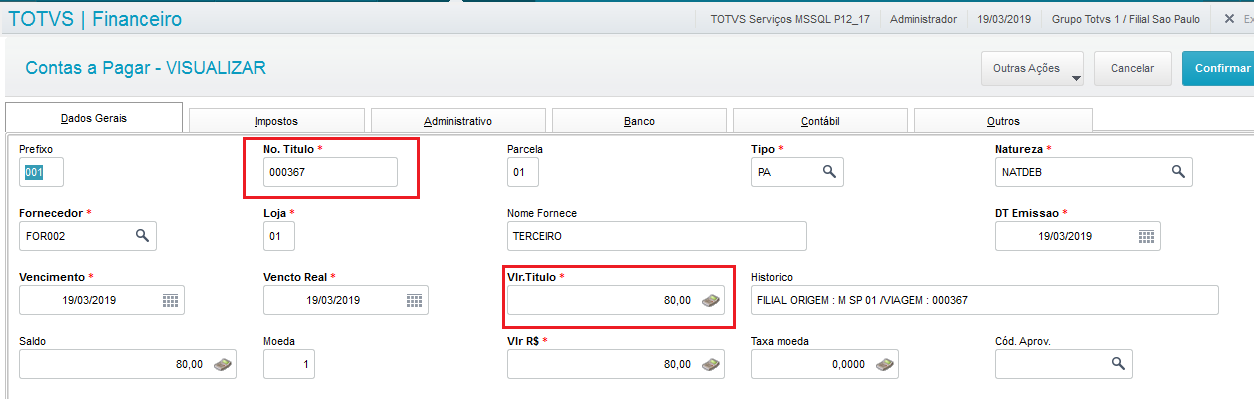Click the money icon in Saldo field
Viewport: 1254px width, 399px height.
tap(222, 364)
